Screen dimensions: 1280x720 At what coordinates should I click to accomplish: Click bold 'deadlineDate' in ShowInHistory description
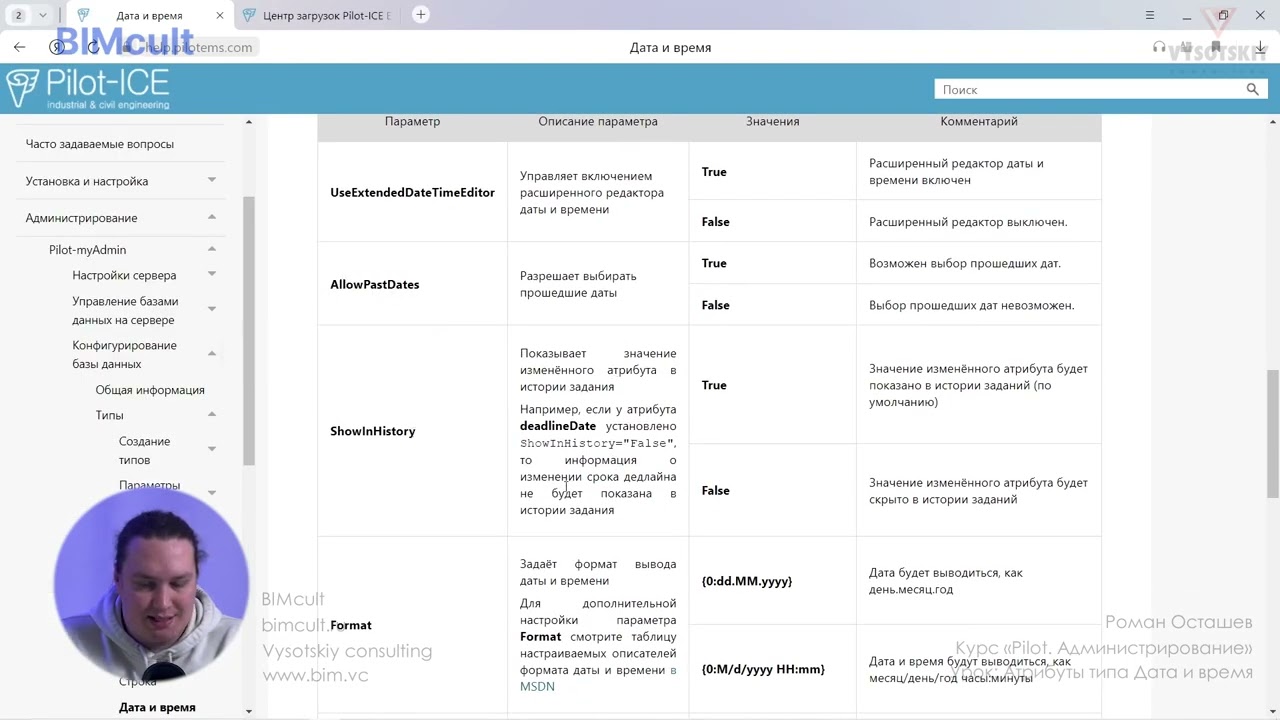[x=558, y=426]
